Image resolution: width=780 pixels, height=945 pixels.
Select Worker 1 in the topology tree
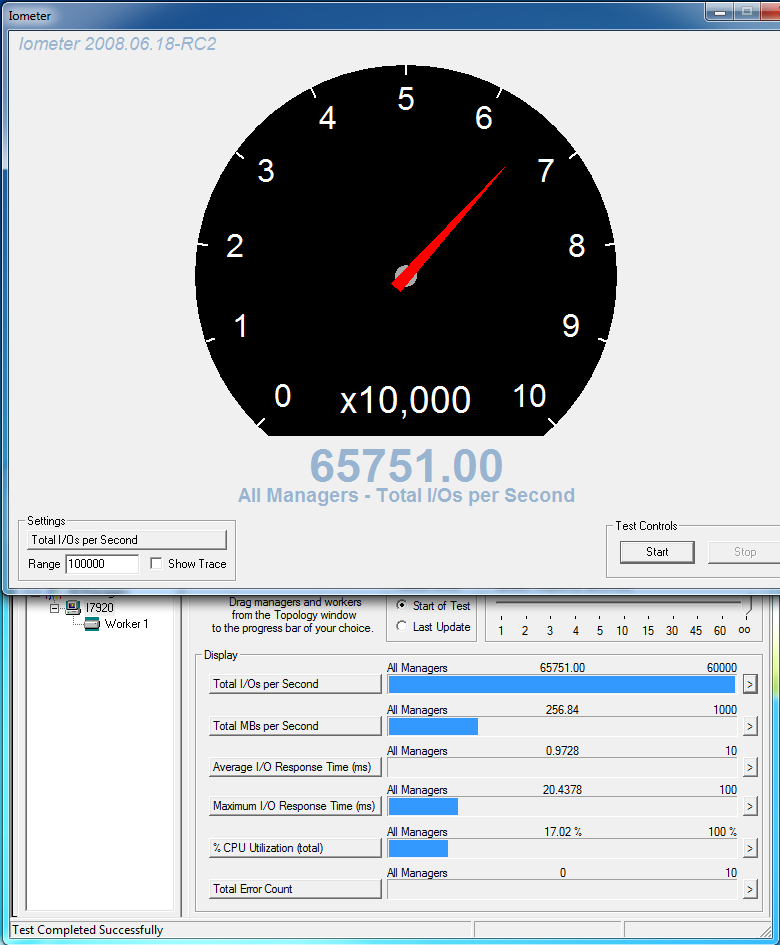127,624
